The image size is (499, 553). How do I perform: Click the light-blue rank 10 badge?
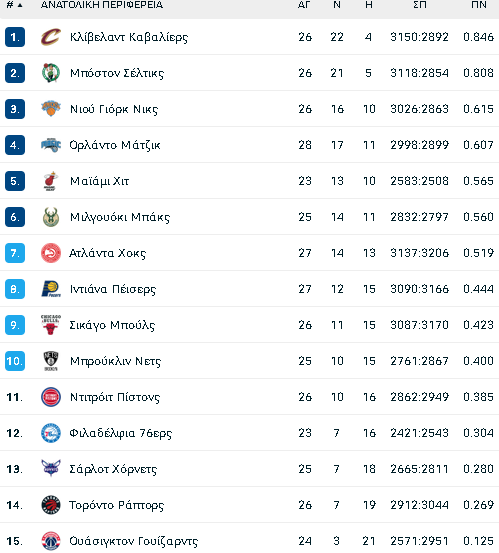coord(15,361)
